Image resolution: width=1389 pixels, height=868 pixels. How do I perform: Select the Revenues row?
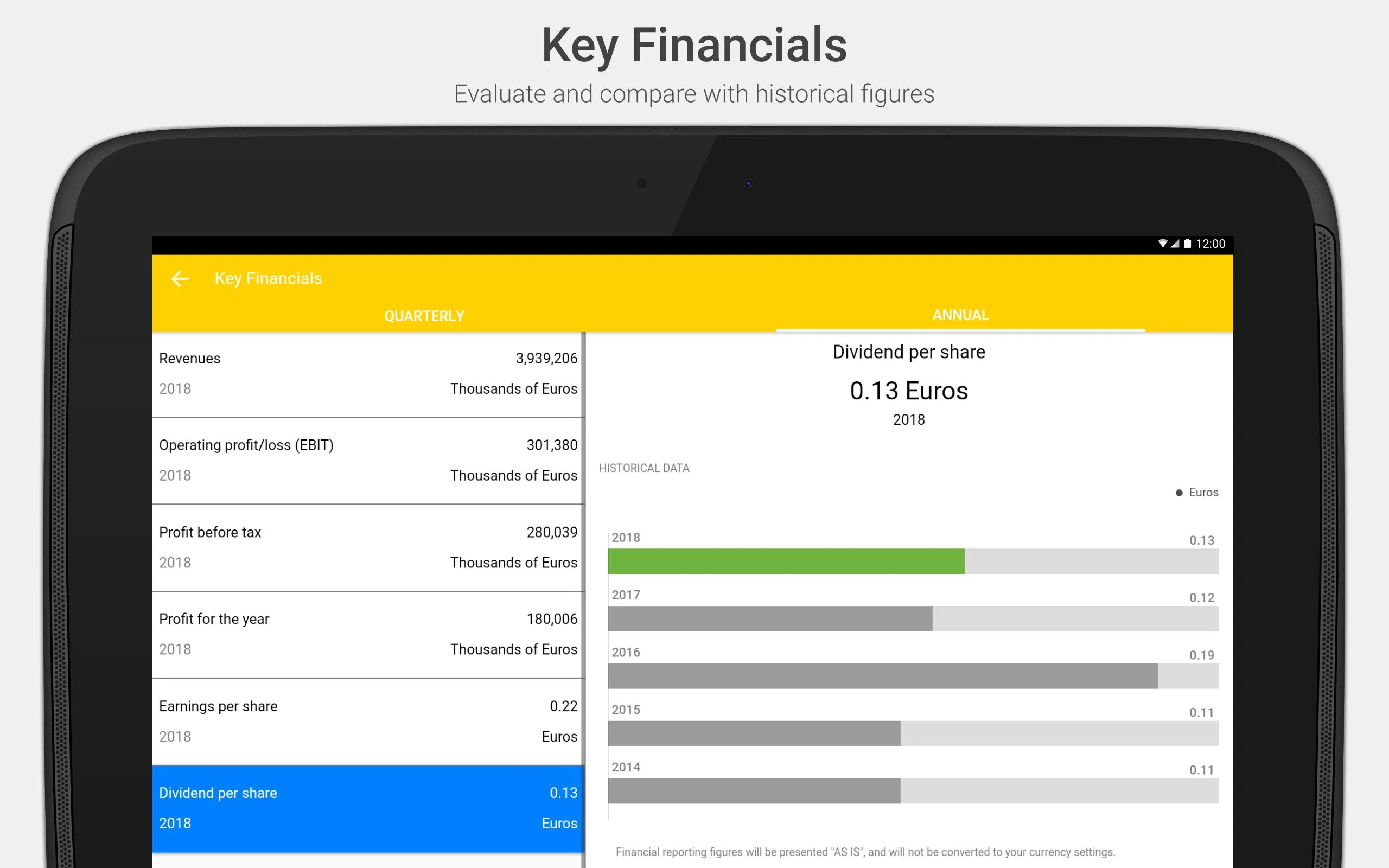point(368,374)
